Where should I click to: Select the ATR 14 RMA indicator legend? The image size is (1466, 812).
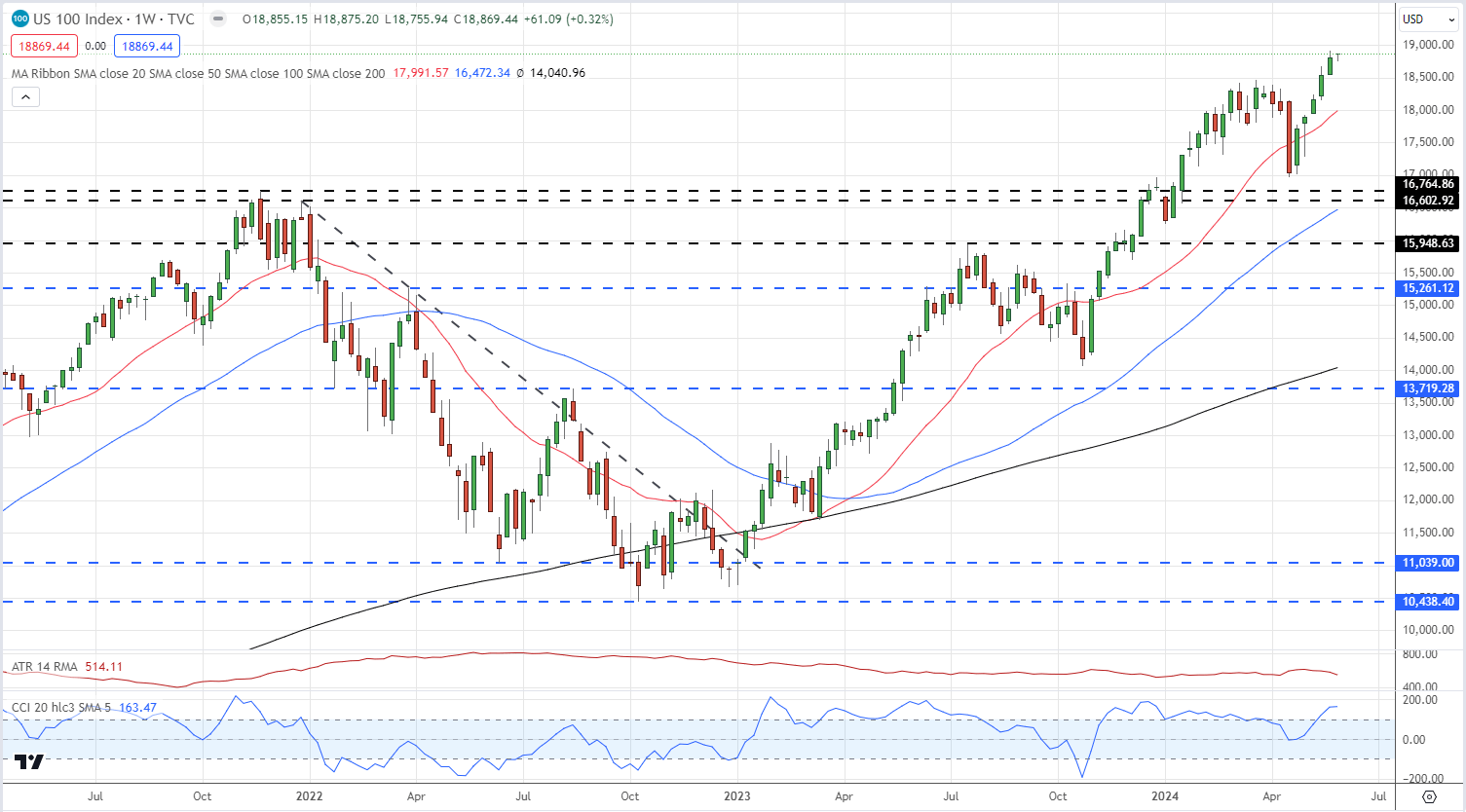pos(45,667)
